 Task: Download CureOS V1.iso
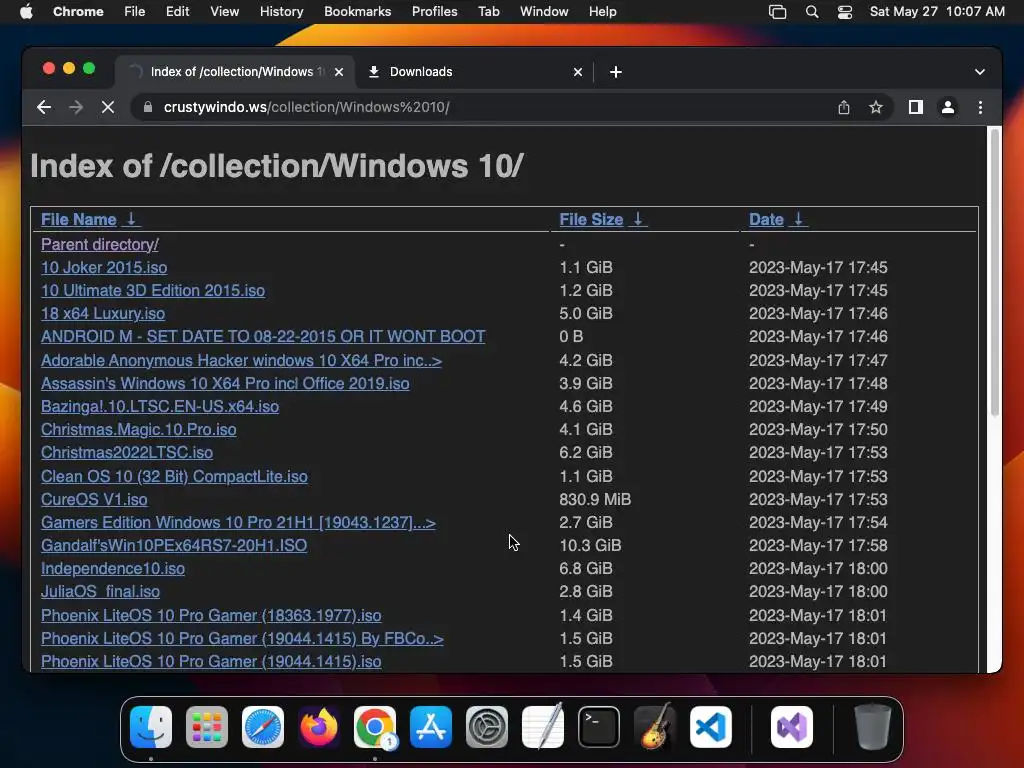[x=94, y=499]
